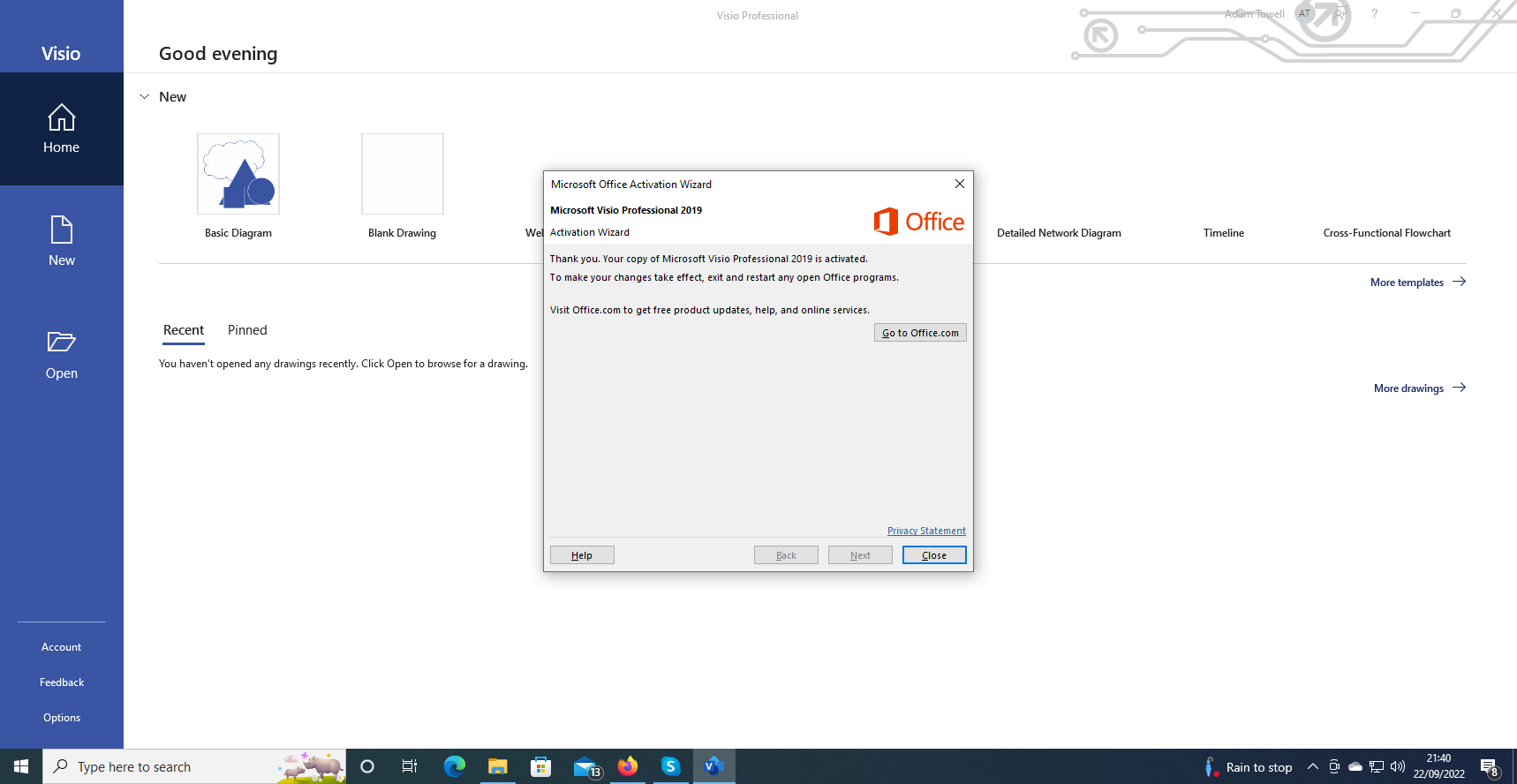Click Go to Office.com button
This screenshot has height=784, width=1517.
[920, 333]
